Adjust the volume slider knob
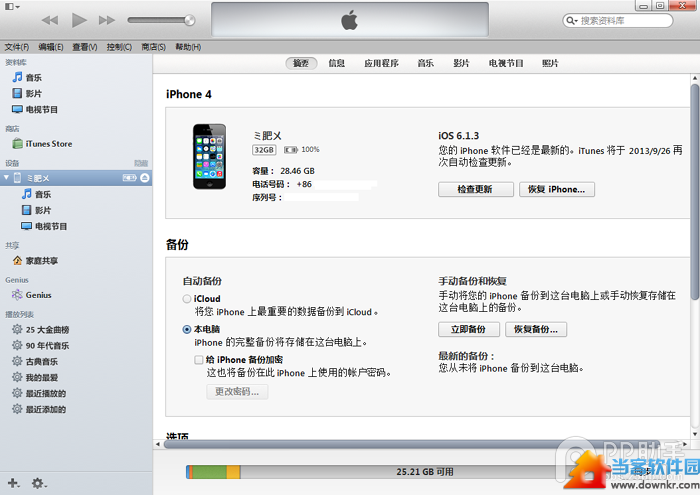 click(x=190, y=20)
